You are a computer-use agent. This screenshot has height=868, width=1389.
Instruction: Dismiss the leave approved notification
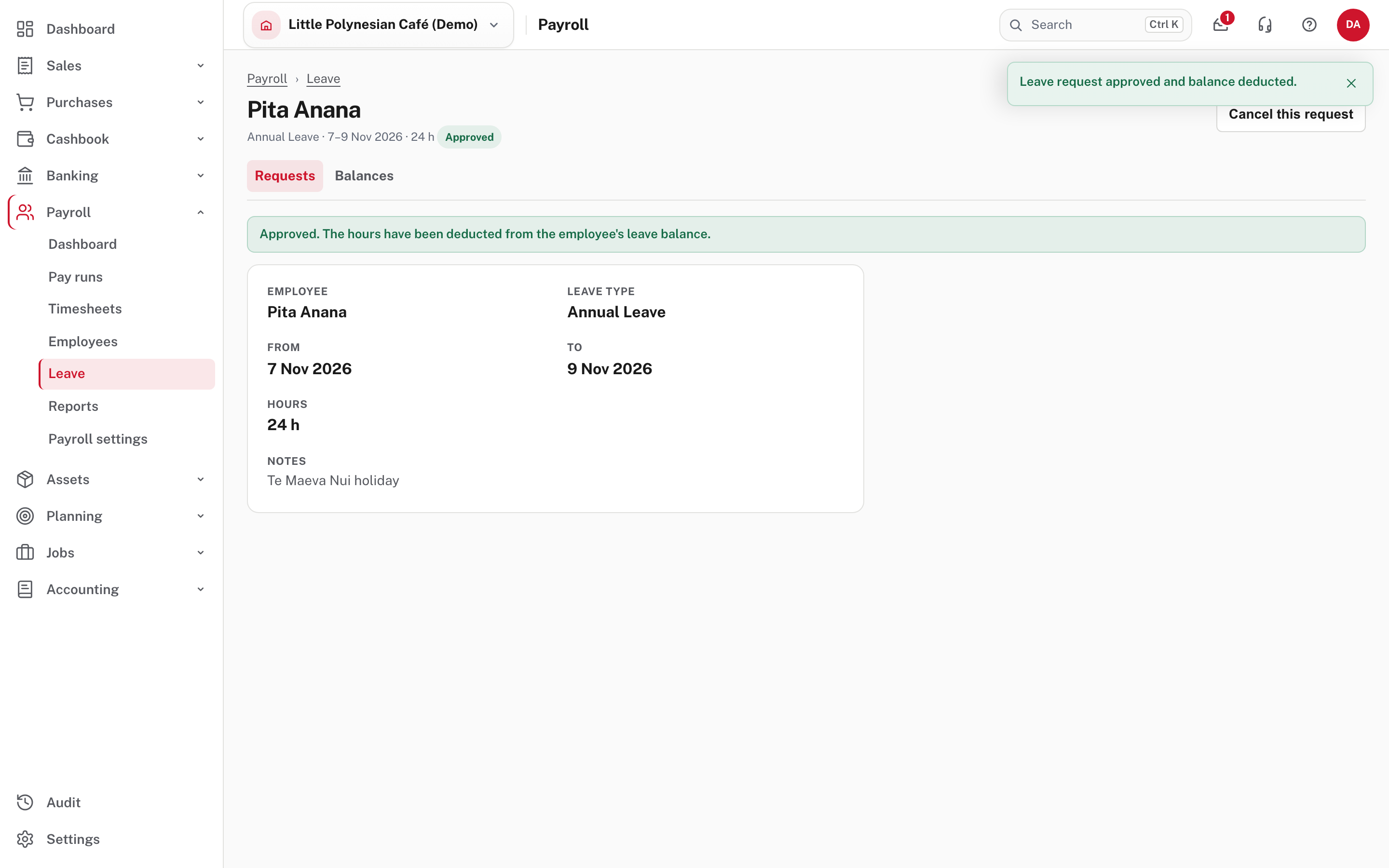pyautogui.click(x=1351, y=83)
